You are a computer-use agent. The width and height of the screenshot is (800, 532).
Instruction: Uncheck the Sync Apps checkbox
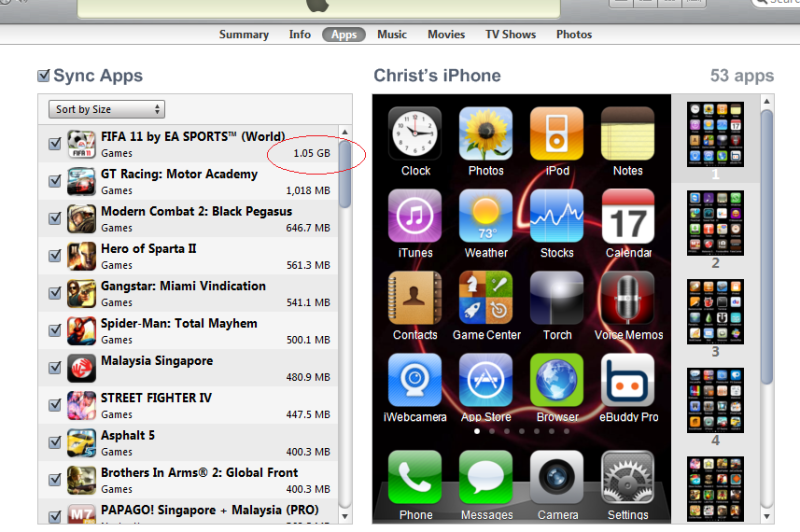click(44, 76)
